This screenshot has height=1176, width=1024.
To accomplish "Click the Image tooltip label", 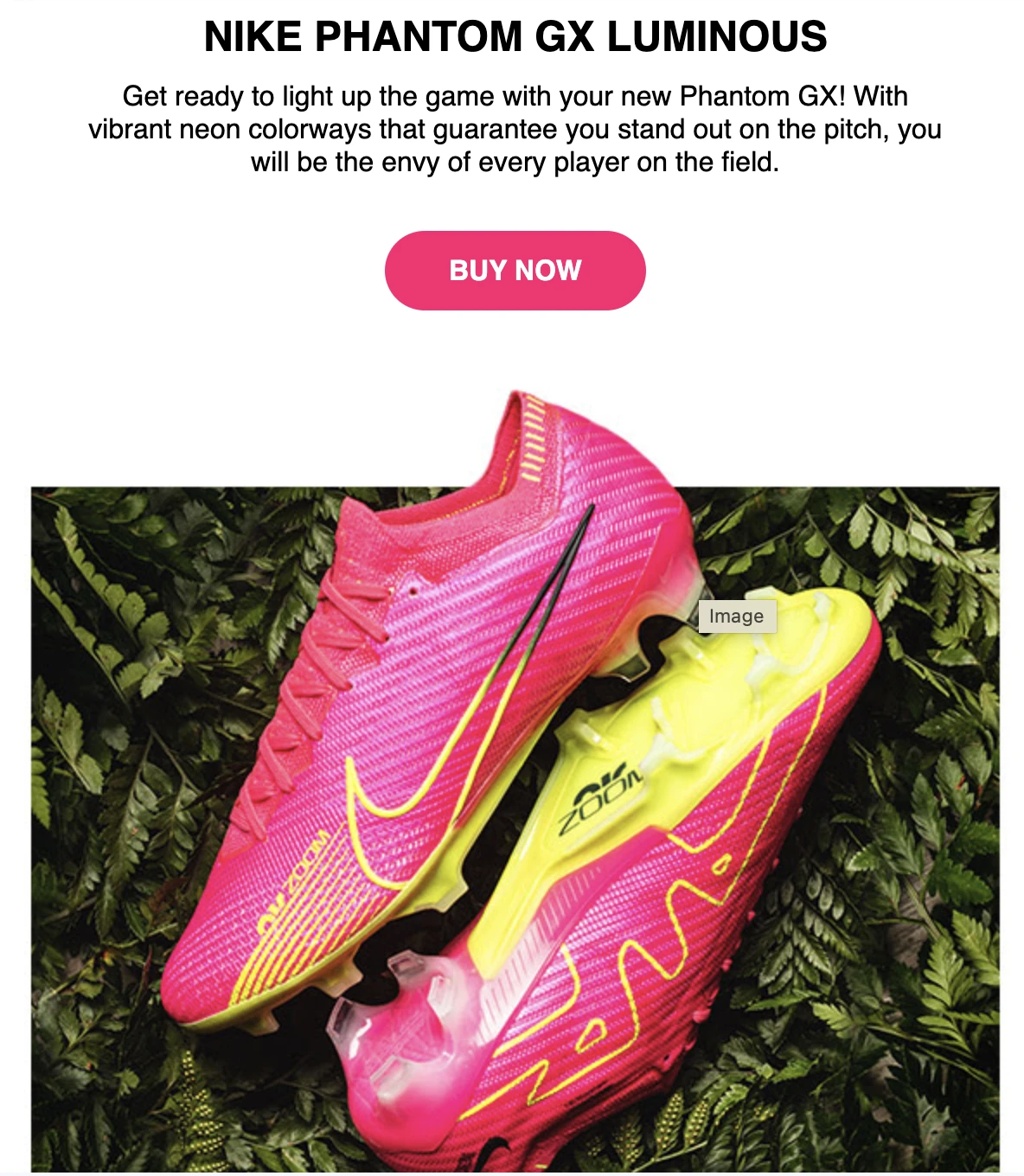I will tap(737, 616).
